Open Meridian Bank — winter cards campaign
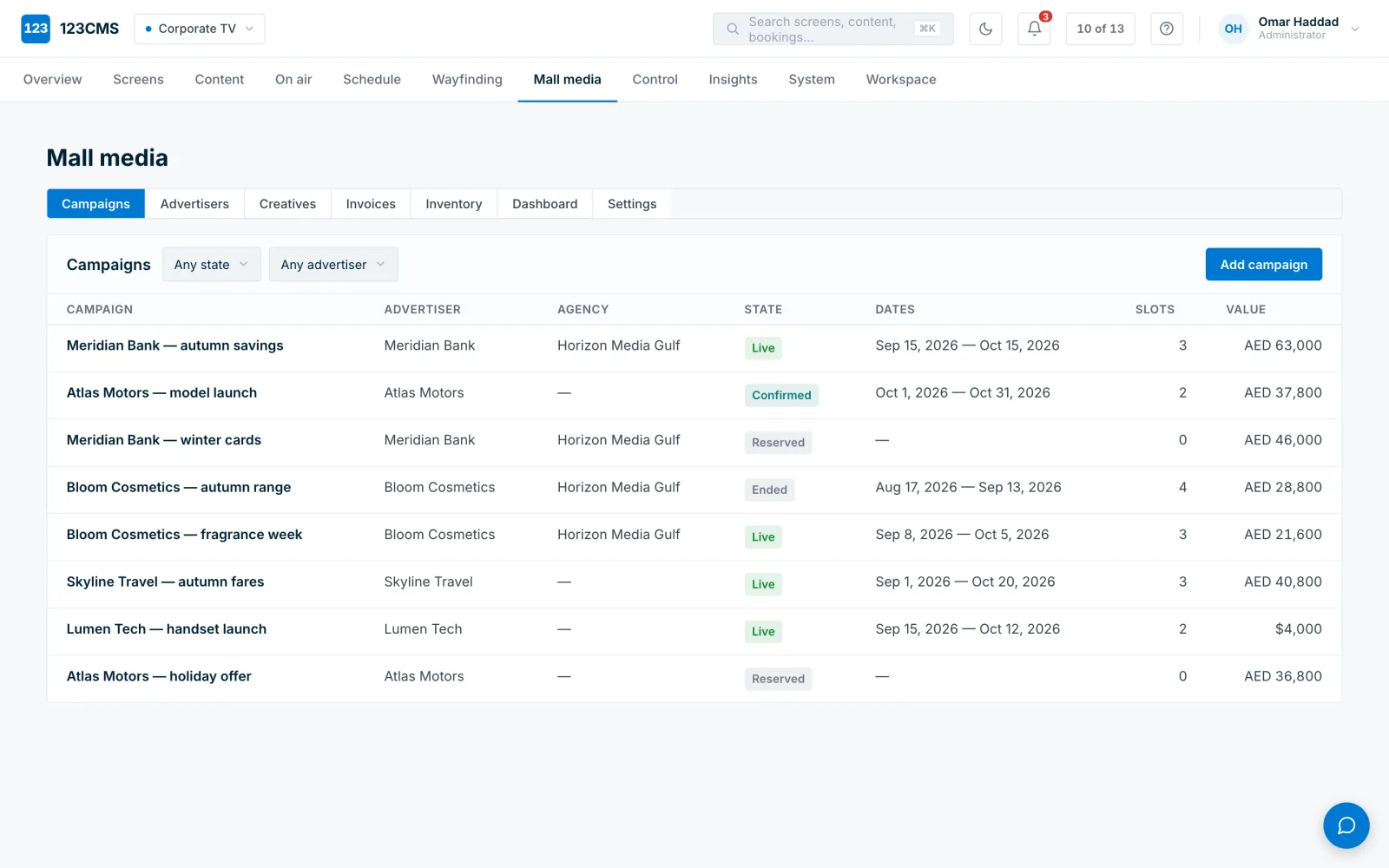The width and height of the screenshot is (1389, 868). [x=163, y=440]
